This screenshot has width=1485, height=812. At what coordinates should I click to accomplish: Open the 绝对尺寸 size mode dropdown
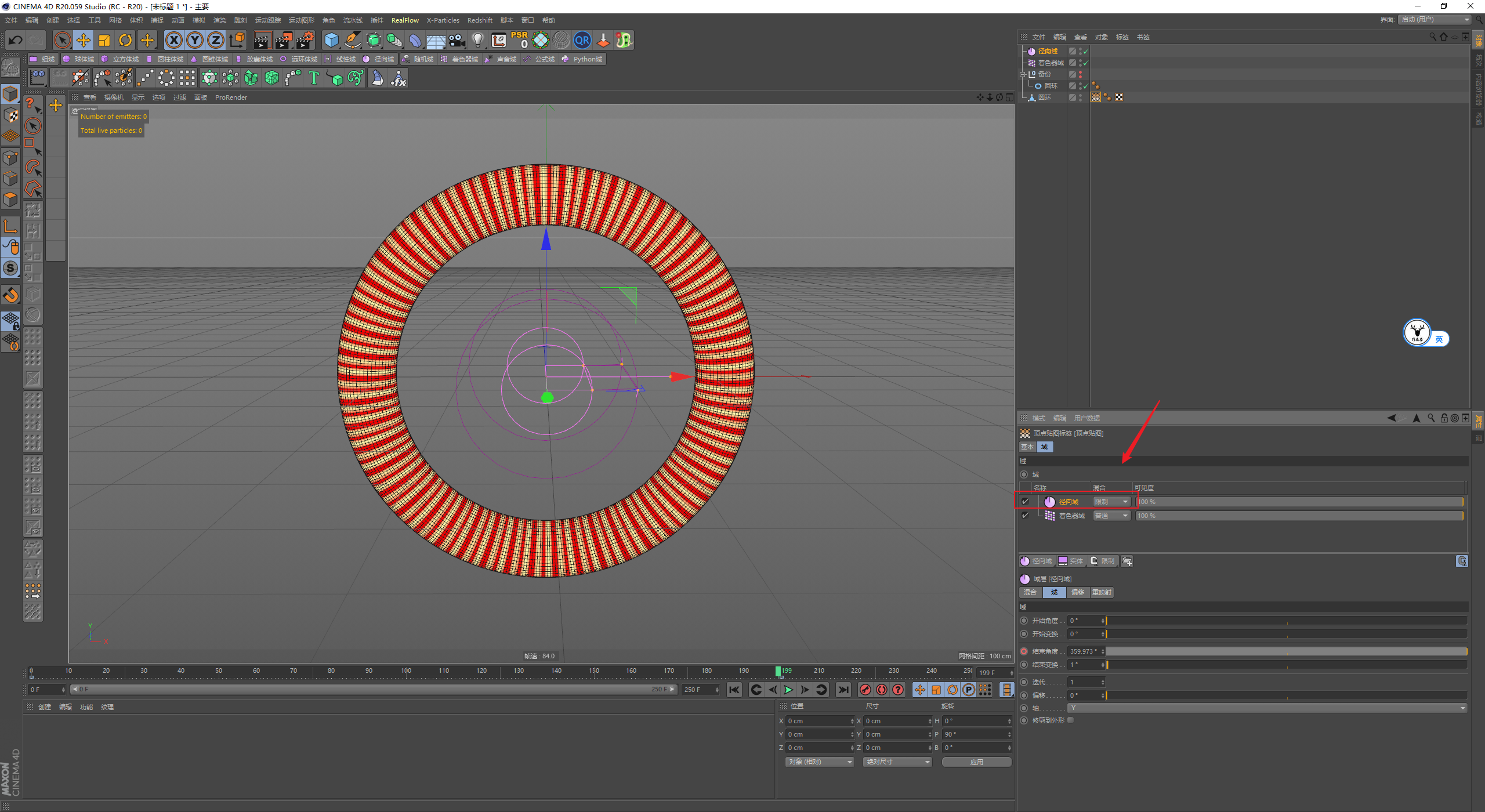click(x=897, y=762)
